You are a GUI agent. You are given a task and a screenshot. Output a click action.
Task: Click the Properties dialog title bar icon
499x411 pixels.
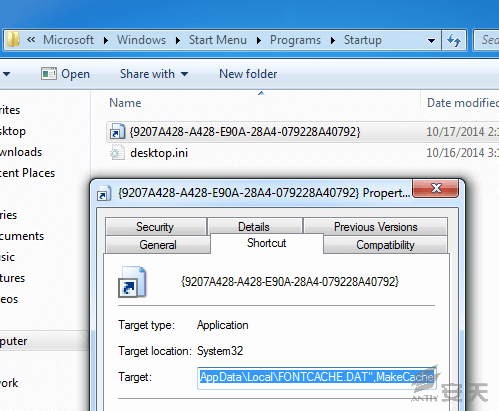pos(103,193)
